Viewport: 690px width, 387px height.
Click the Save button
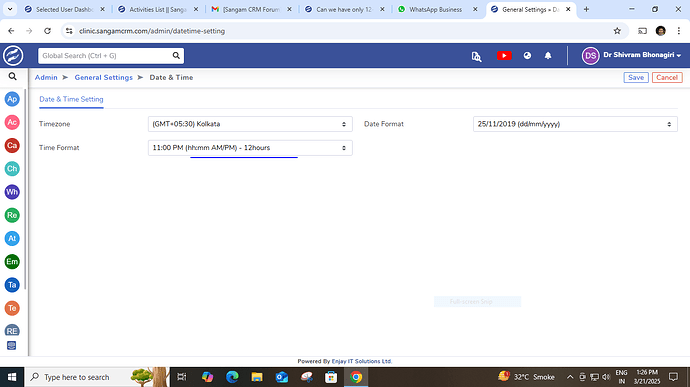pos(636,77)
